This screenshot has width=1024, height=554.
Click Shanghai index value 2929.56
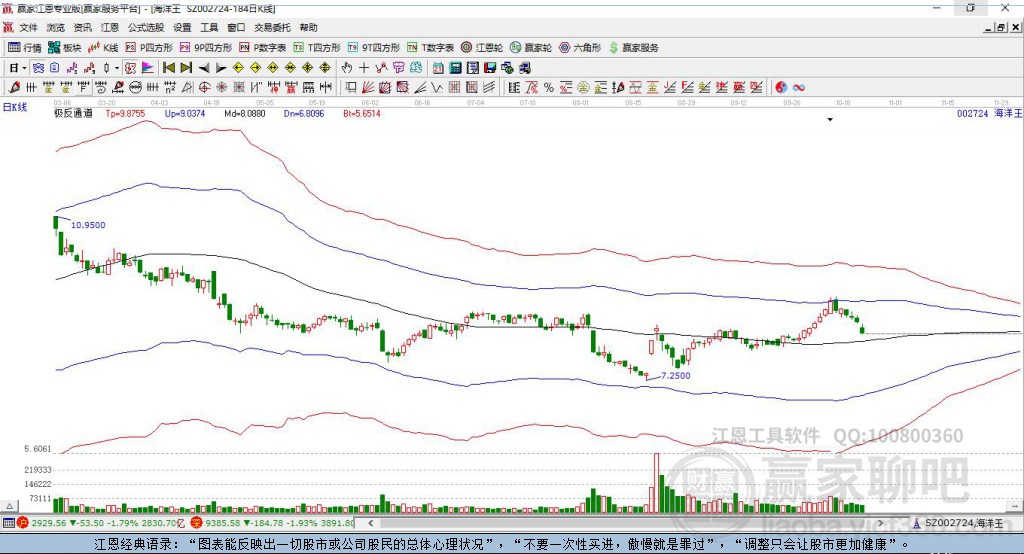49,523
